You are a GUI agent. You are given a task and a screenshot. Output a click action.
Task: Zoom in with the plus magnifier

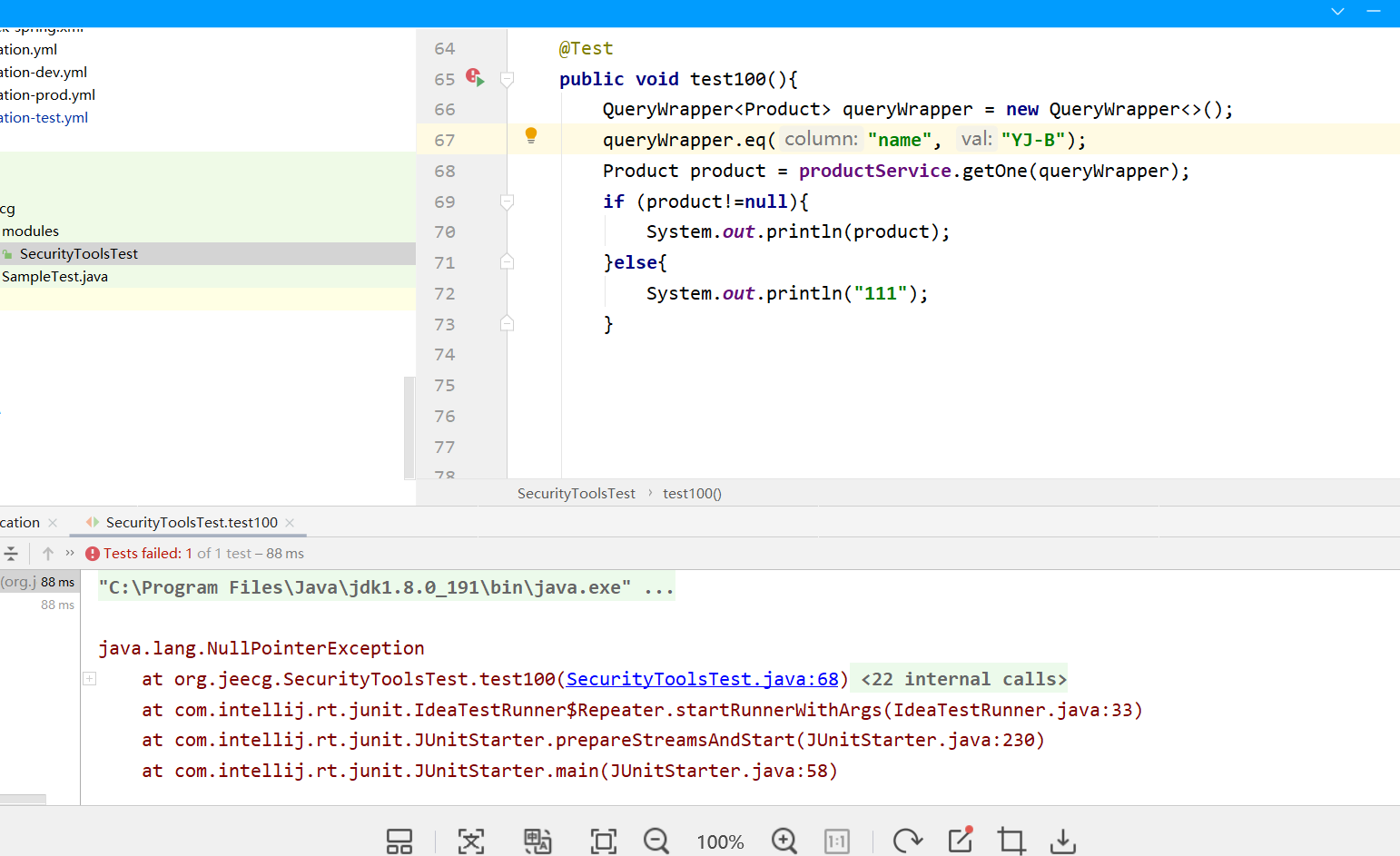tap(784, 841)
